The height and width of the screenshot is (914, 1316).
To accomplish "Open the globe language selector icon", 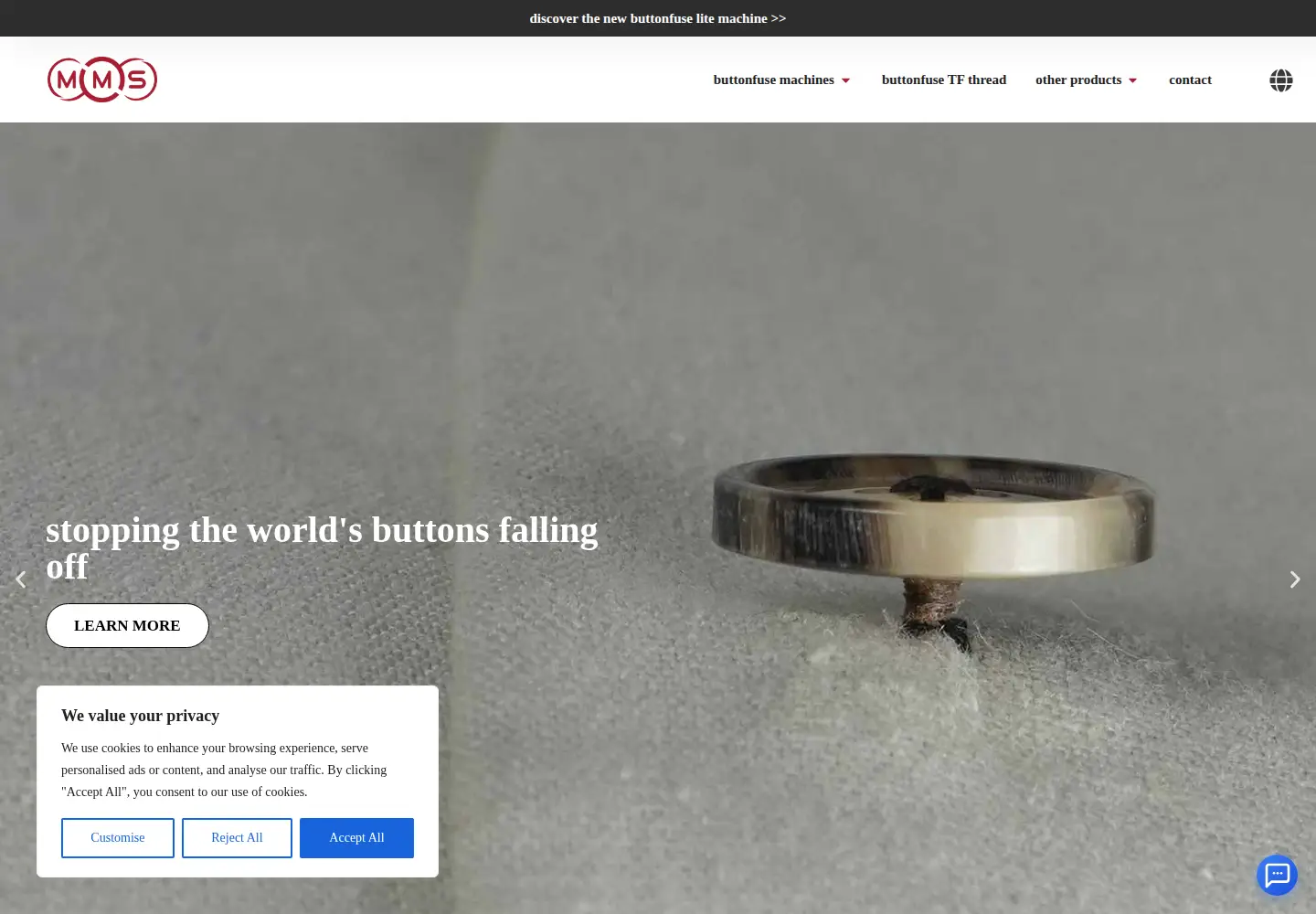I will [x=1281, y=80].
